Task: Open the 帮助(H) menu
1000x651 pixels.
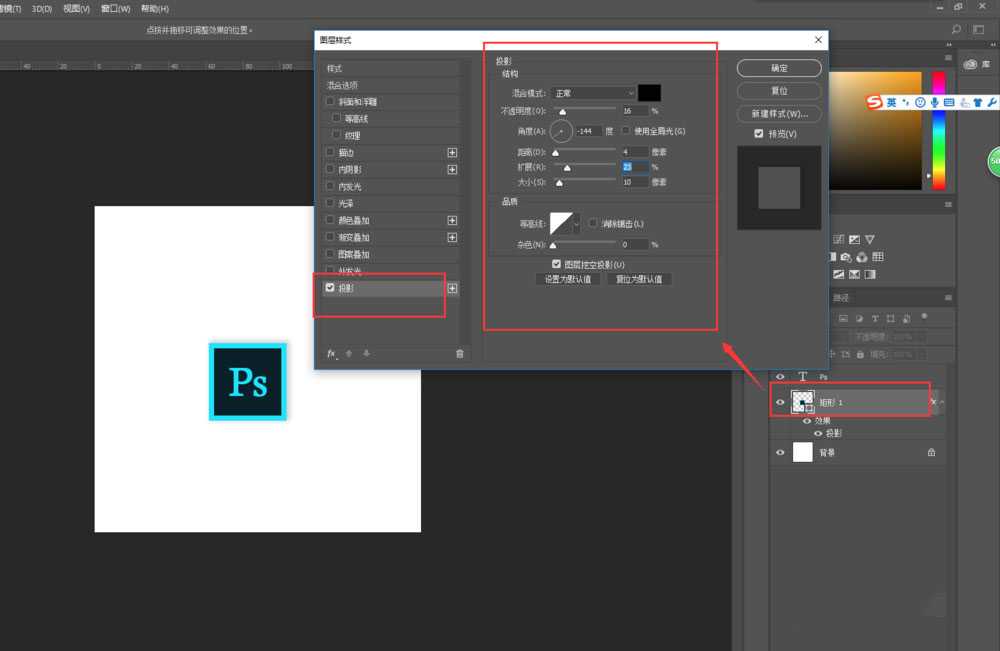Action: 153,8
